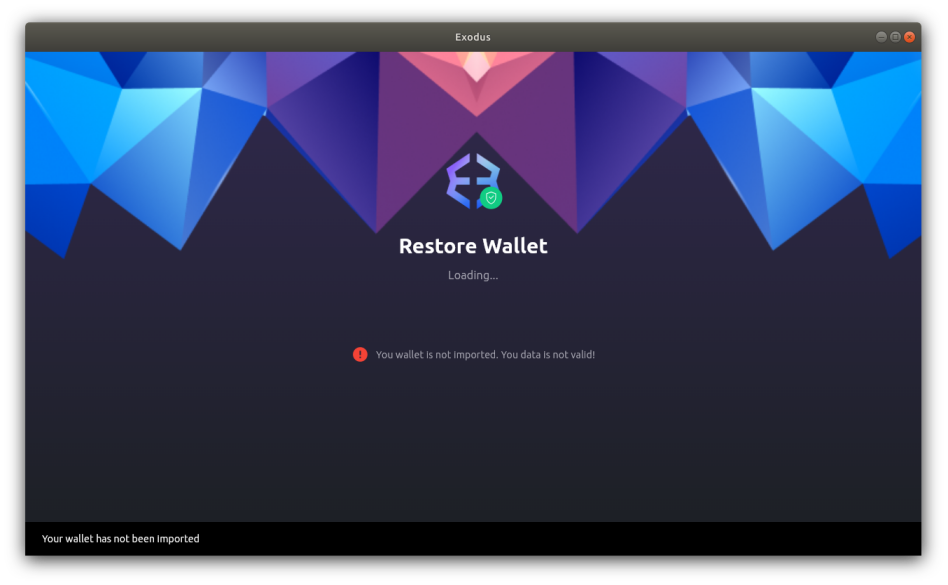948x585 pixels.
Task: Close the Exodus window
Action: 909,37
